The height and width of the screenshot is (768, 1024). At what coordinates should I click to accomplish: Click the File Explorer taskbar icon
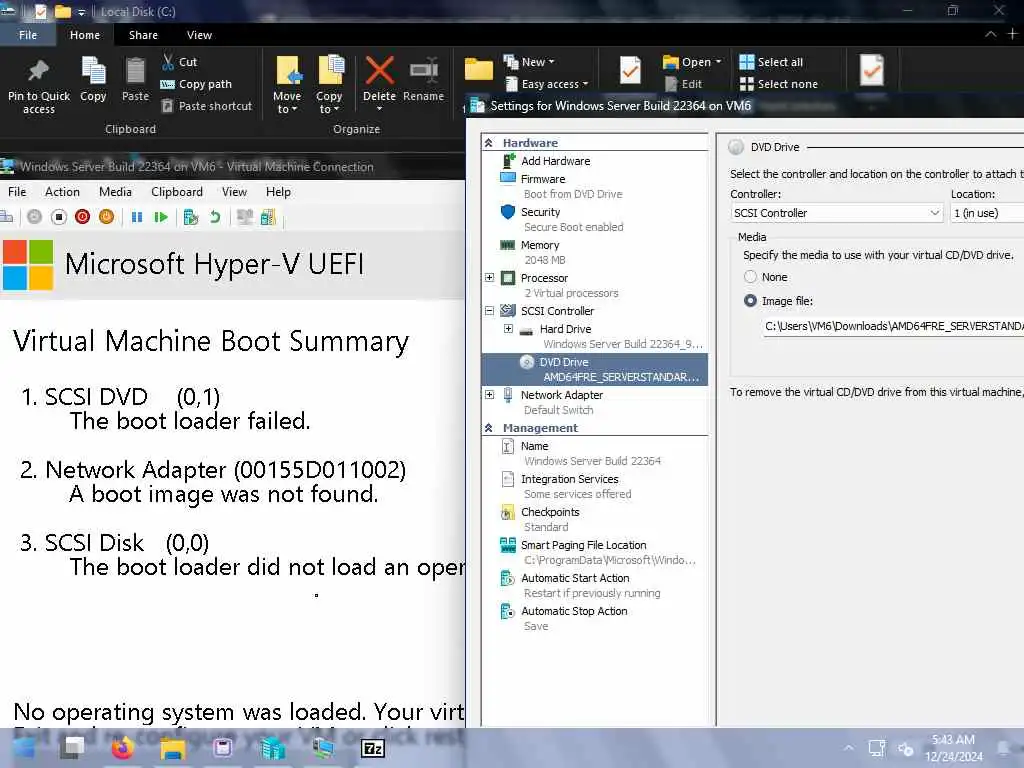click(172, 748)
